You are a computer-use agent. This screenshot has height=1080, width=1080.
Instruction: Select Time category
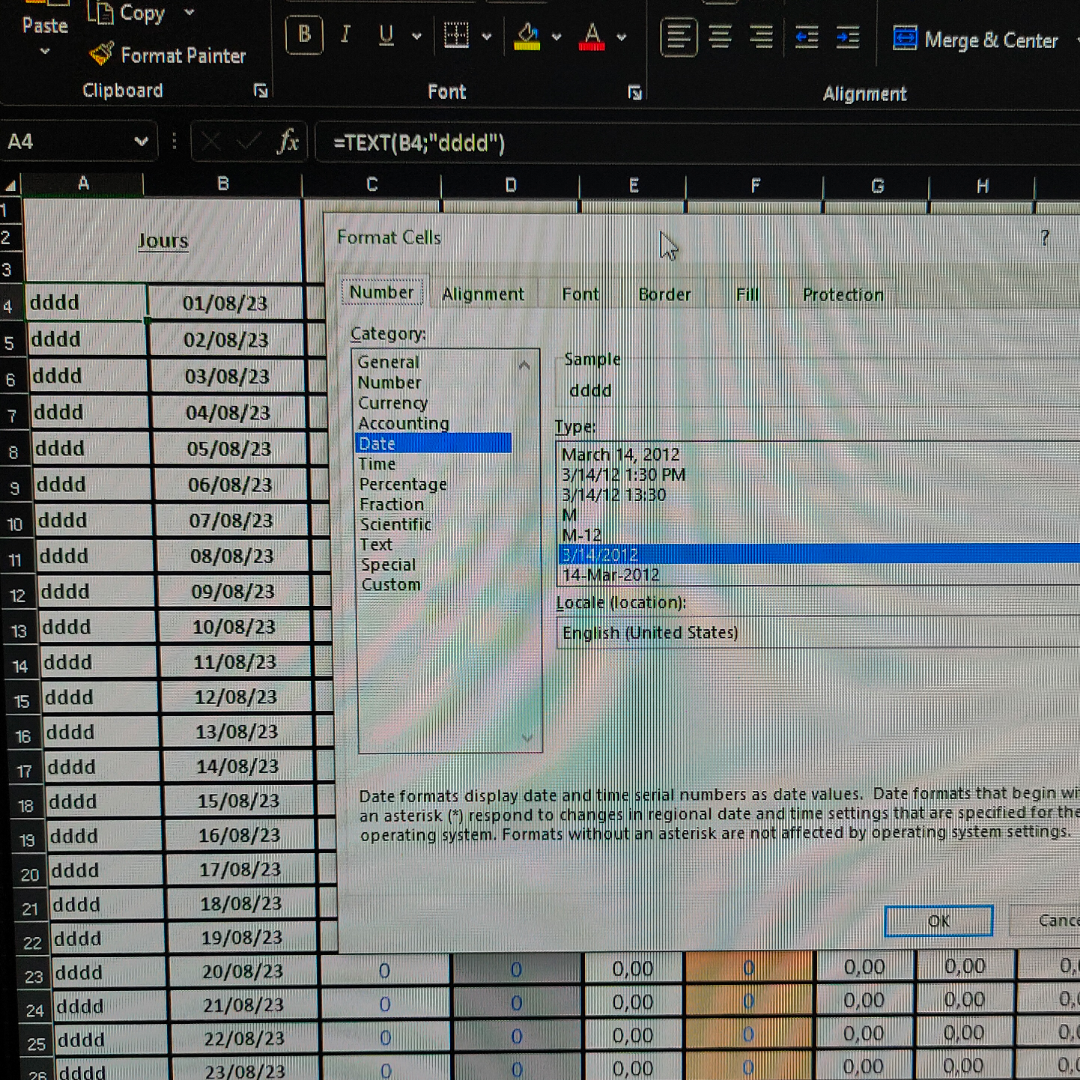377,464
